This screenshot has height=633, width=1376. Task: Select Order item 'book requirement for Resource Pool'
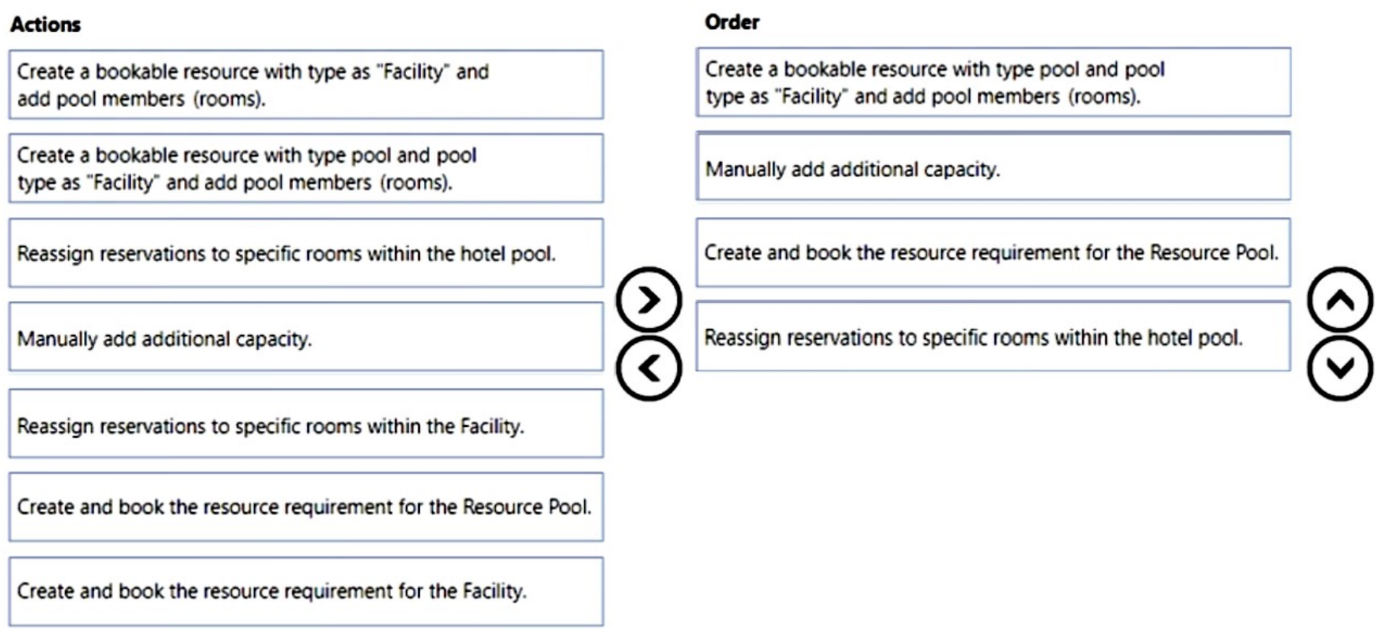click(993, 252)
